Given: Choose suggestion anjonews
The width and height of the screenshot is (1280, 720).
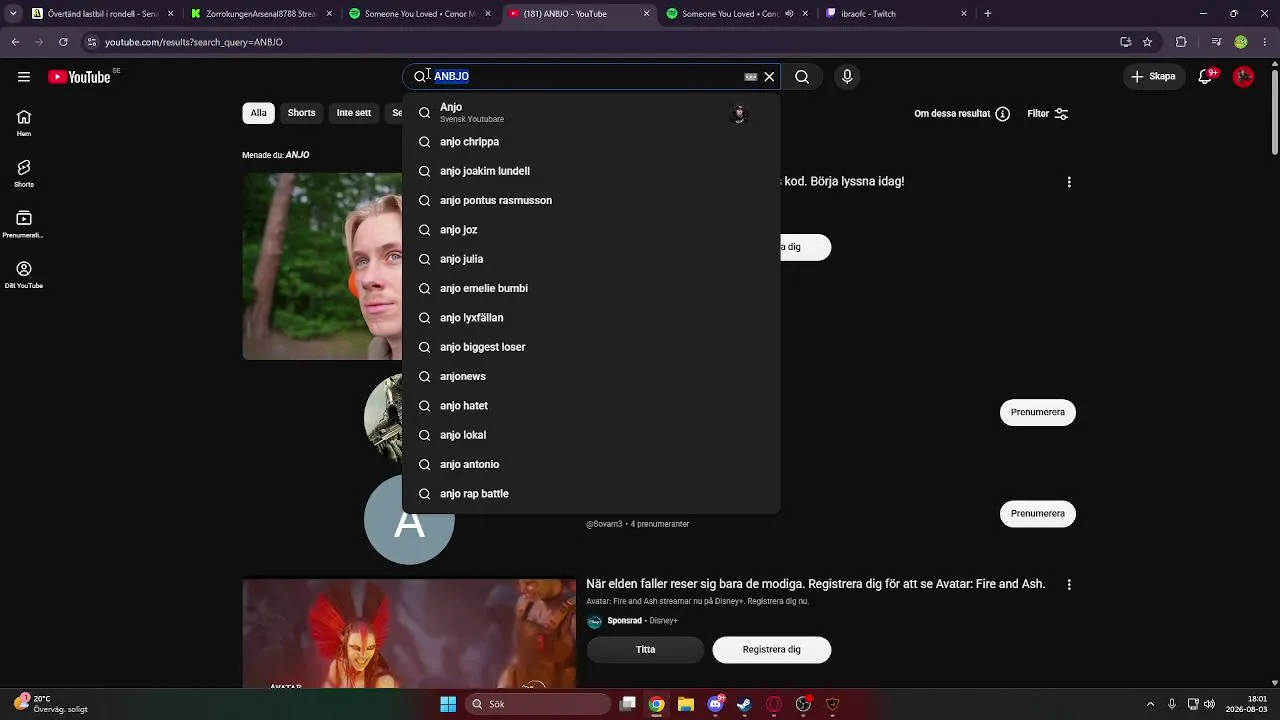Looking at the screenshot, I should [590, 376].
